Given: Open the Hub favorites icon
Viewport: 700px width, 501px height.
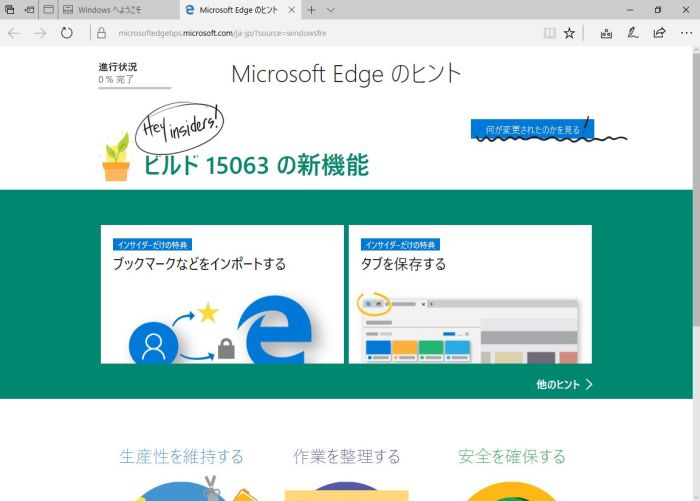Looking at the screenshot, I should pos(606,33).
